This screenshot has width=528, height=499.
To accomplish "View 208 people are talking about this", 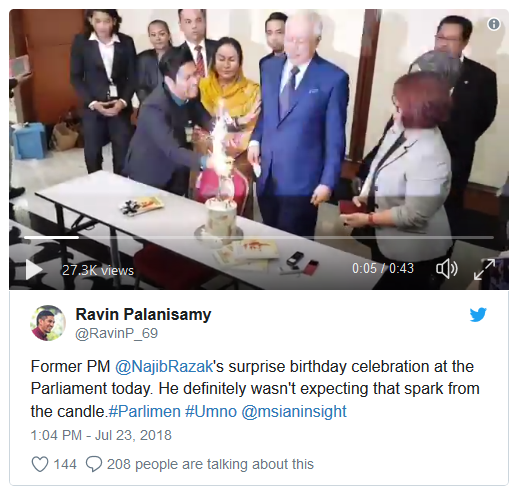I will (x=210, y=464).
